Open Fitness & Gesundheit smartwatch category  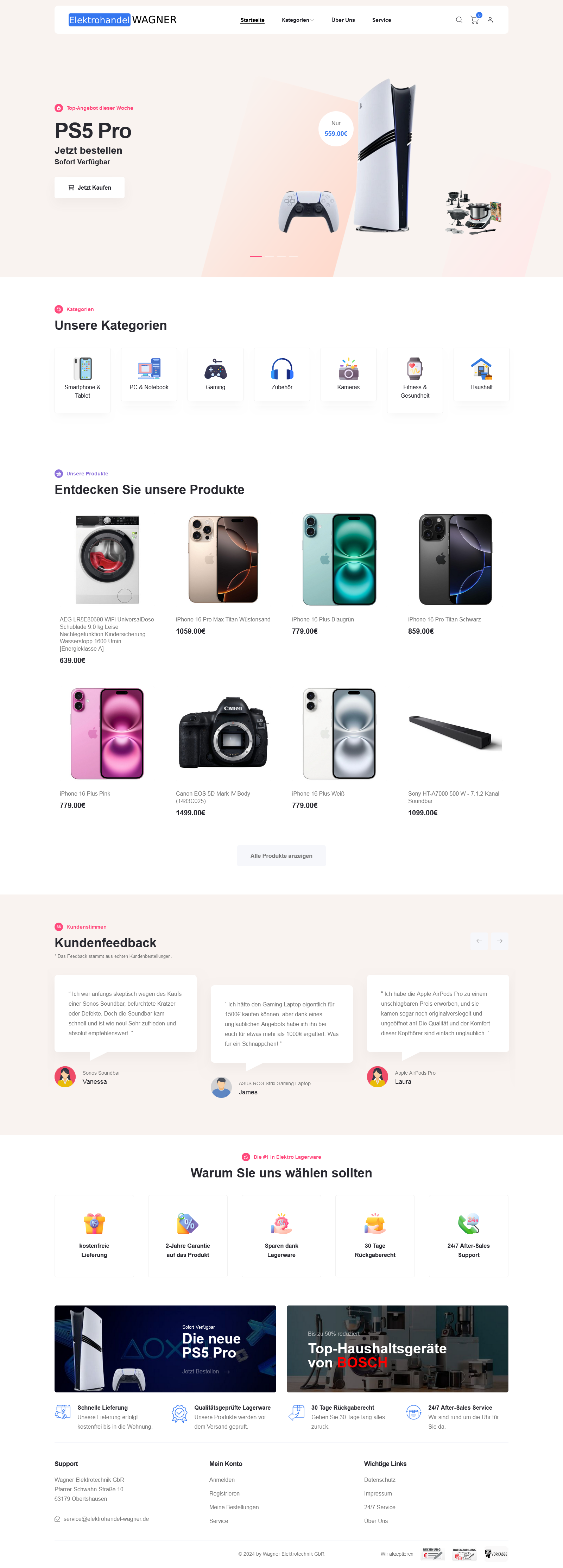[x=415, y=380]
